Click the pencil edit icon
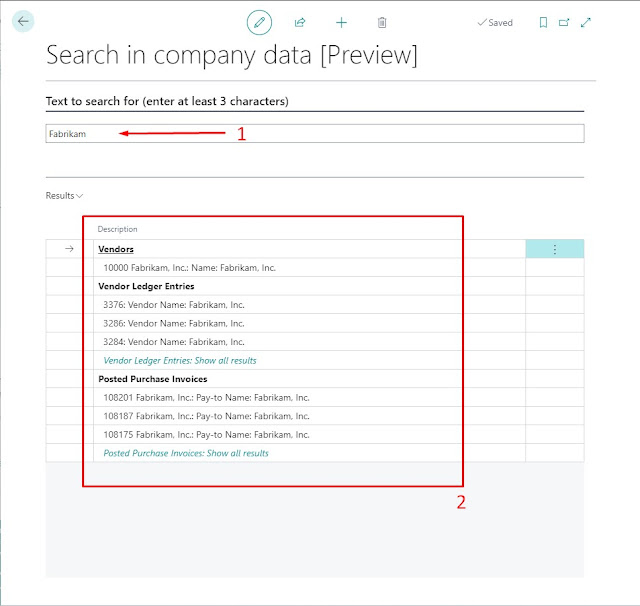Screen dimensions: 640x606 coord(259,22)
